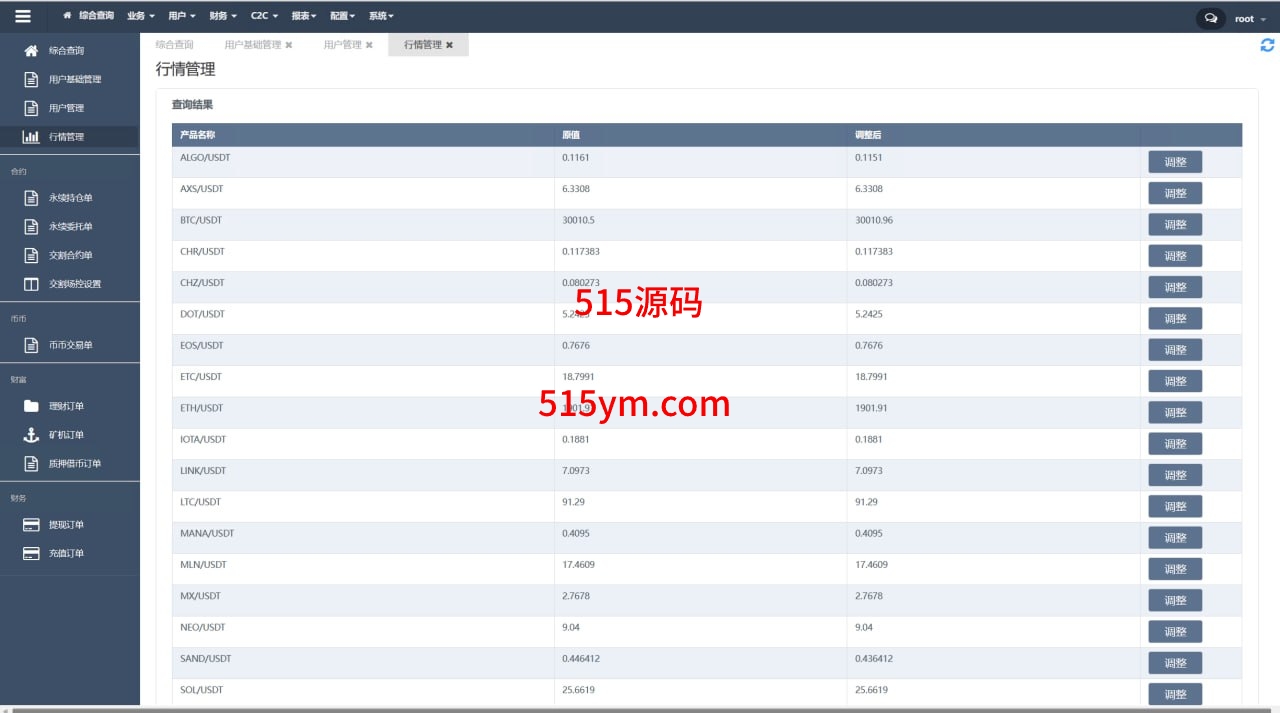Open the chat message bubble icon
This screenshot has height=713, width=1280.
tap(1211, 18)
